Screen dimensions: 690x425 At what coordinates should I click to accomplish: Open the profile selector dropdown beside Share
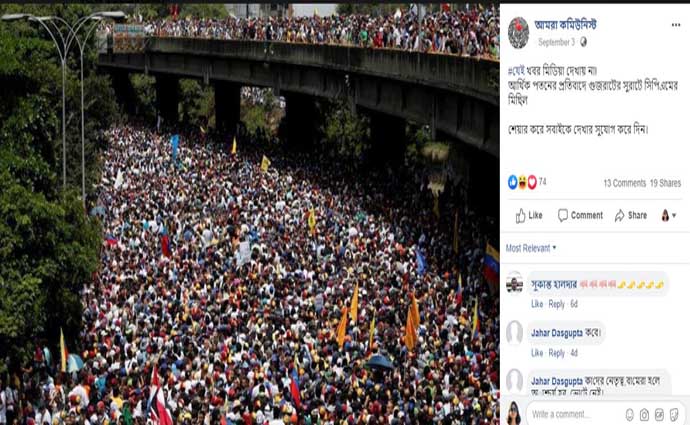[x=668, y=216]
